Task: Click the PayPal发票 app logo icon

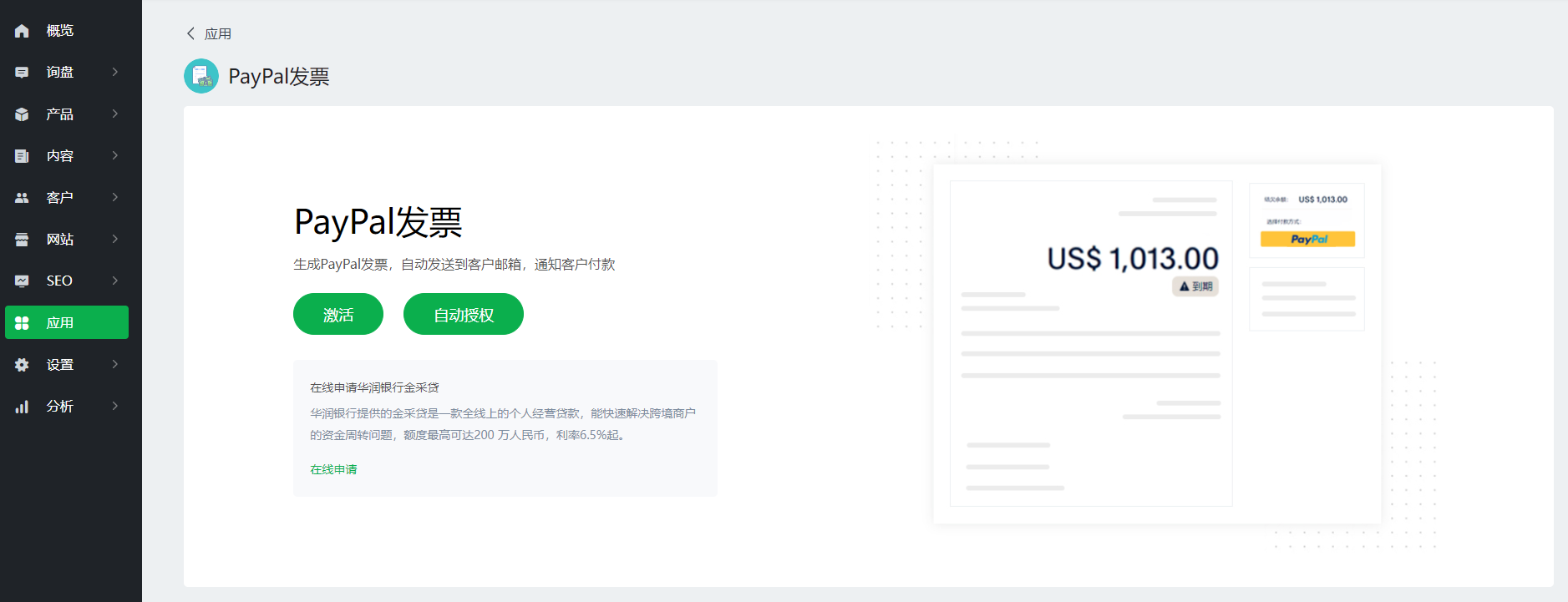Action: (201, 76)
